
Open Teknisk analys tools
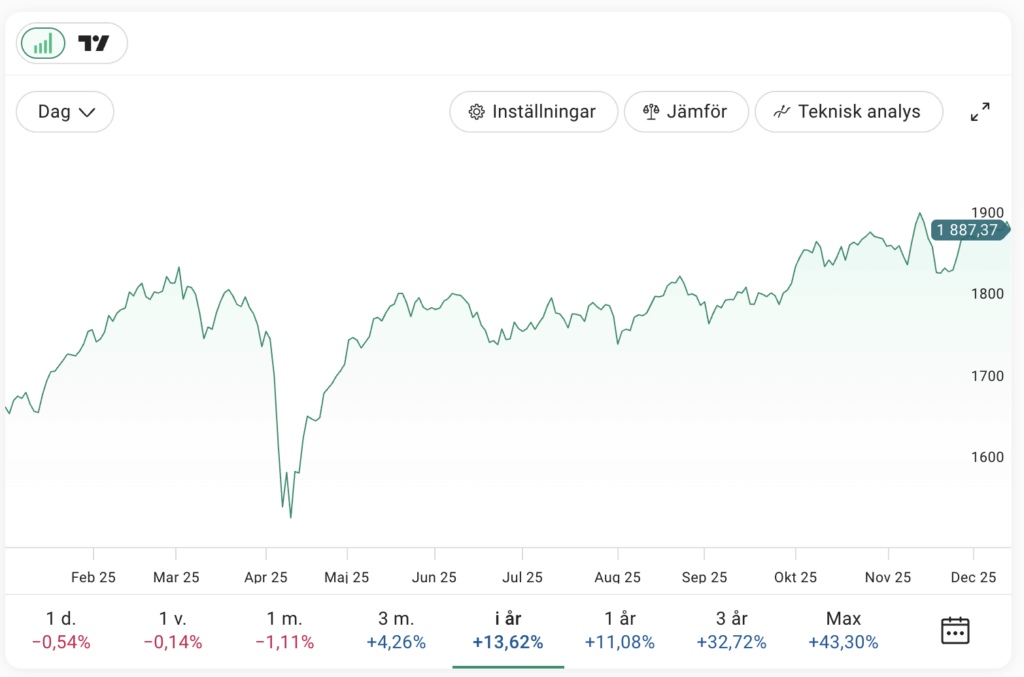coord(848,112)
